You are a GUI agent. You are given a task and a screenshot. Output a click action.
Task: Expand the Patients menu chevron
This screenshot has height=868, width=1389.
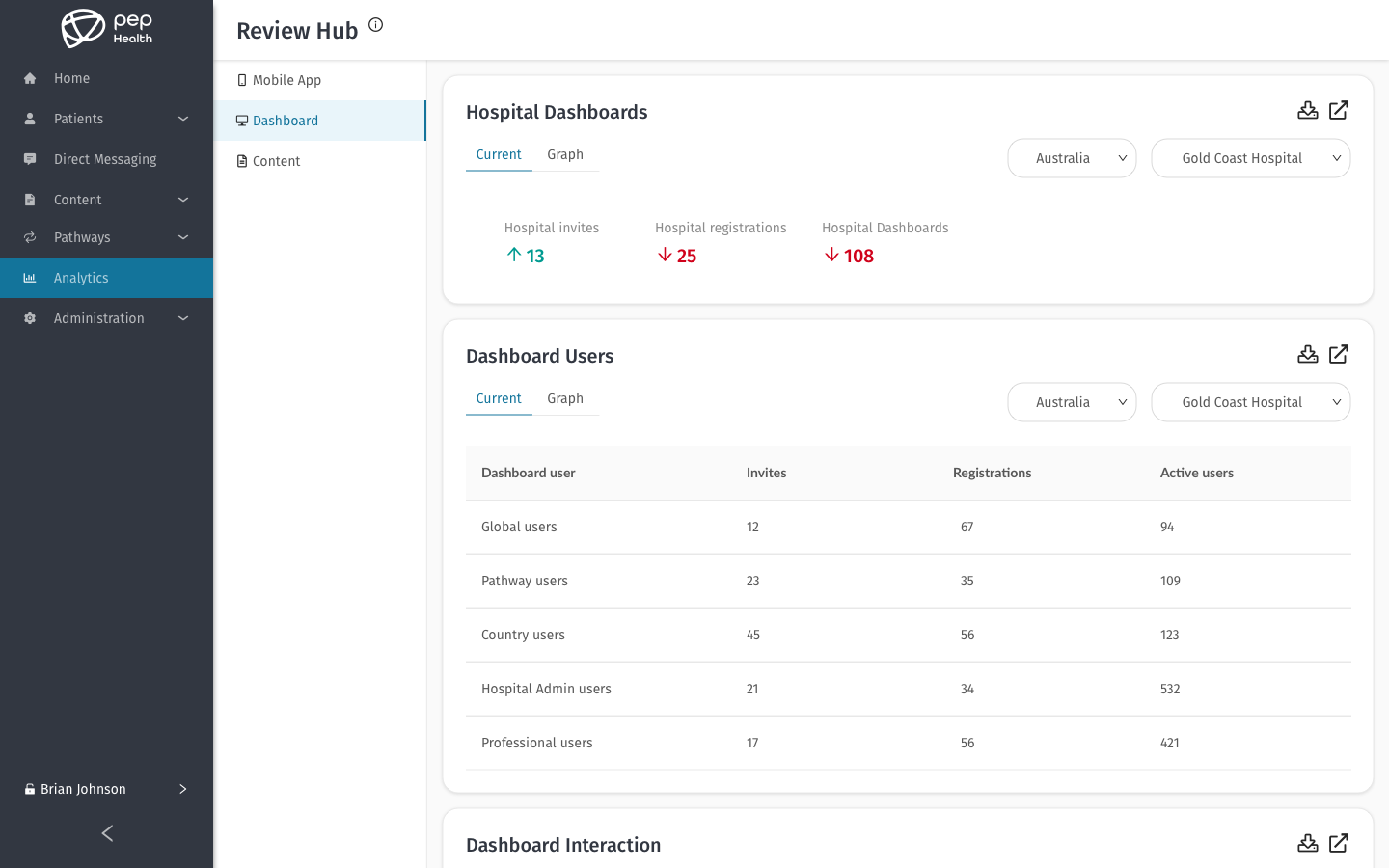183,119
